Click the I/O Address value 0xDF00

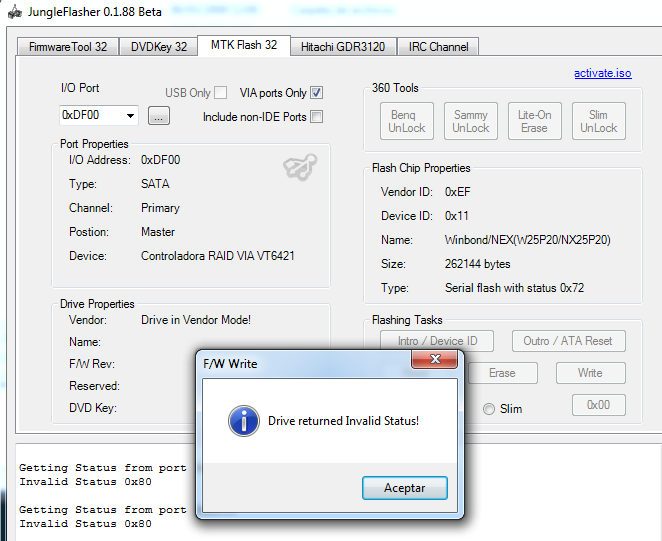[x=160, y=160]
